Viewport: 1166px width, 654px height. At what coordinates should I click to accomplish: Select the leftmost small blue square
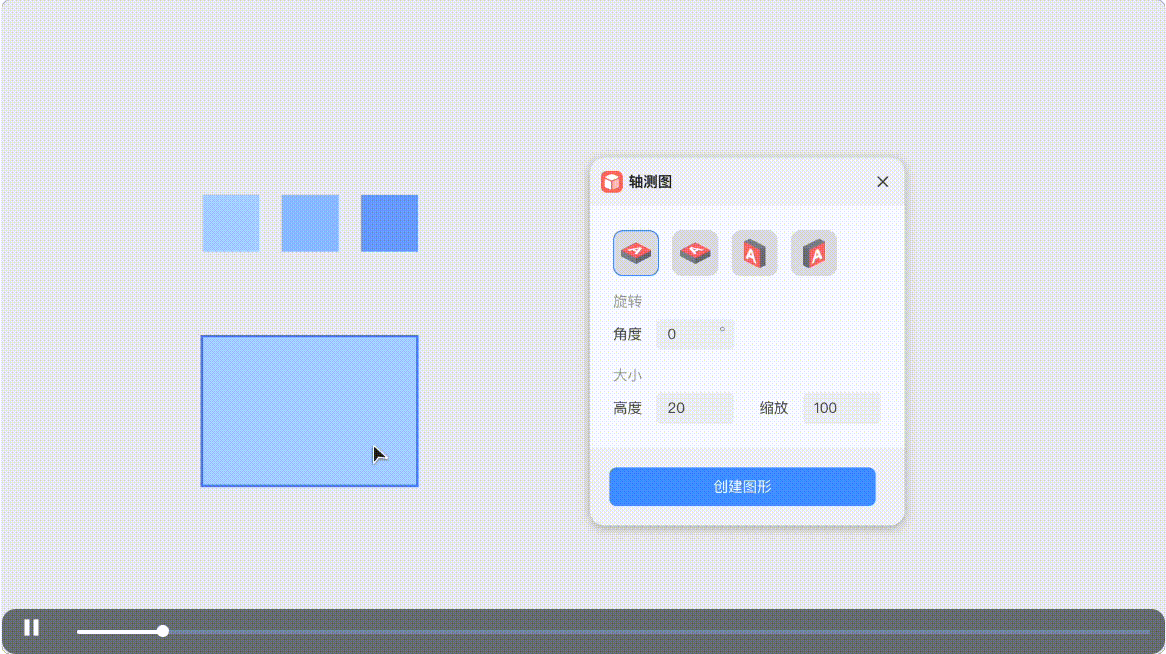[x=231, y=222]
